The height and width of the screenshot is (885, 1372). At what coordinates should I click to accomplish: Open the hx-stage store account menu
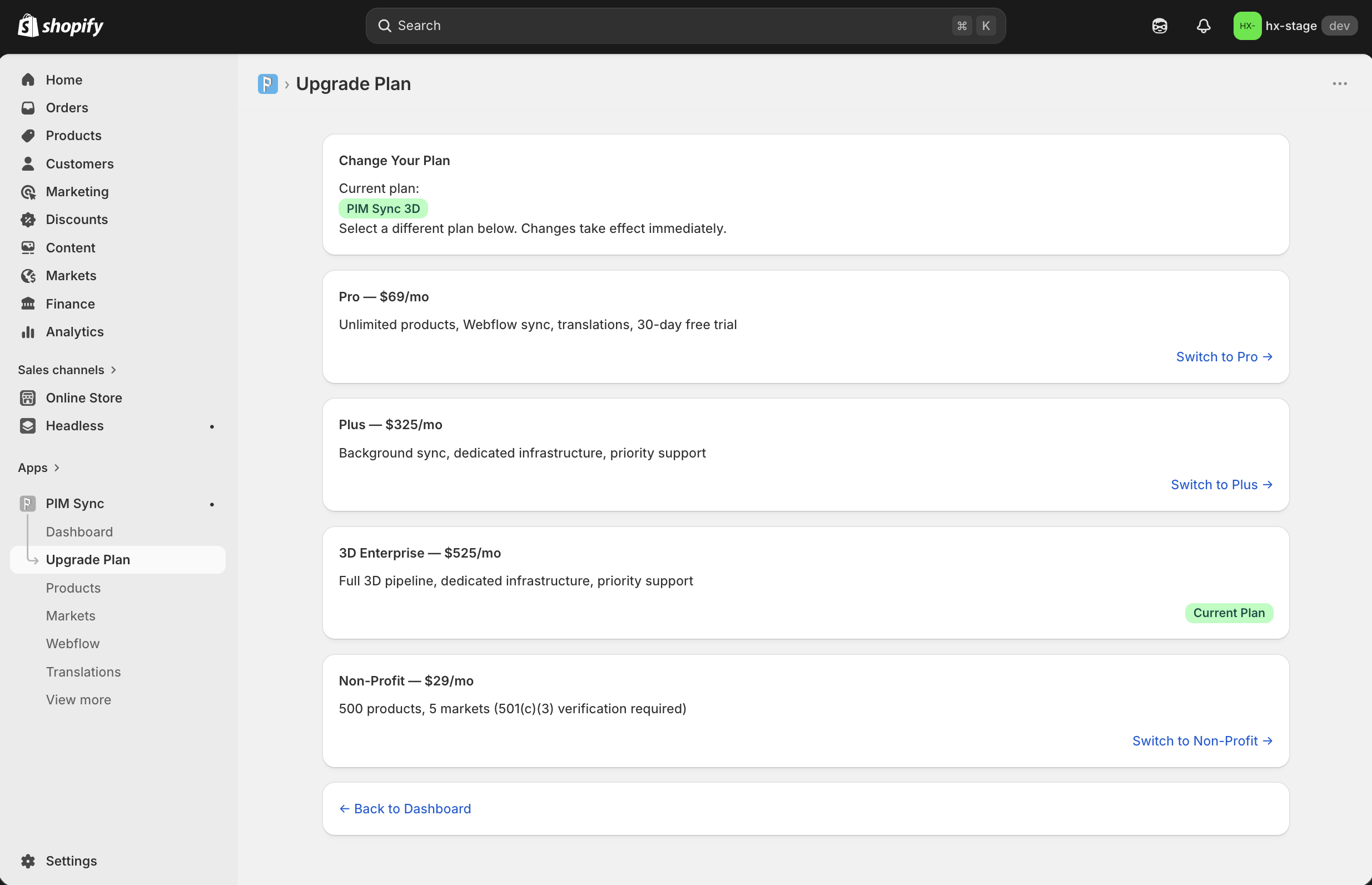1295,26
